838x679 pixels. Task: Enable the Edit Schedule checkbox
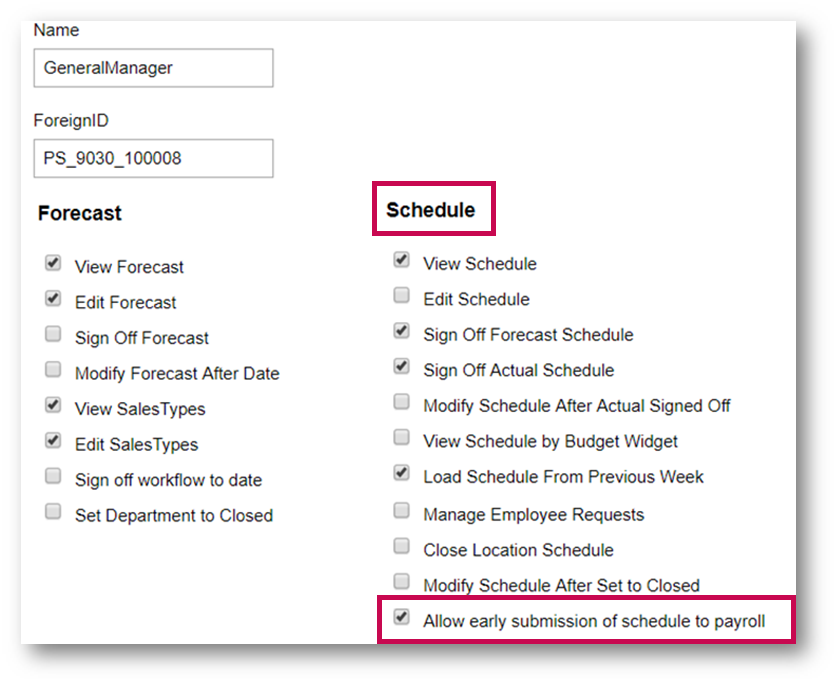click(x=401, y=296)
